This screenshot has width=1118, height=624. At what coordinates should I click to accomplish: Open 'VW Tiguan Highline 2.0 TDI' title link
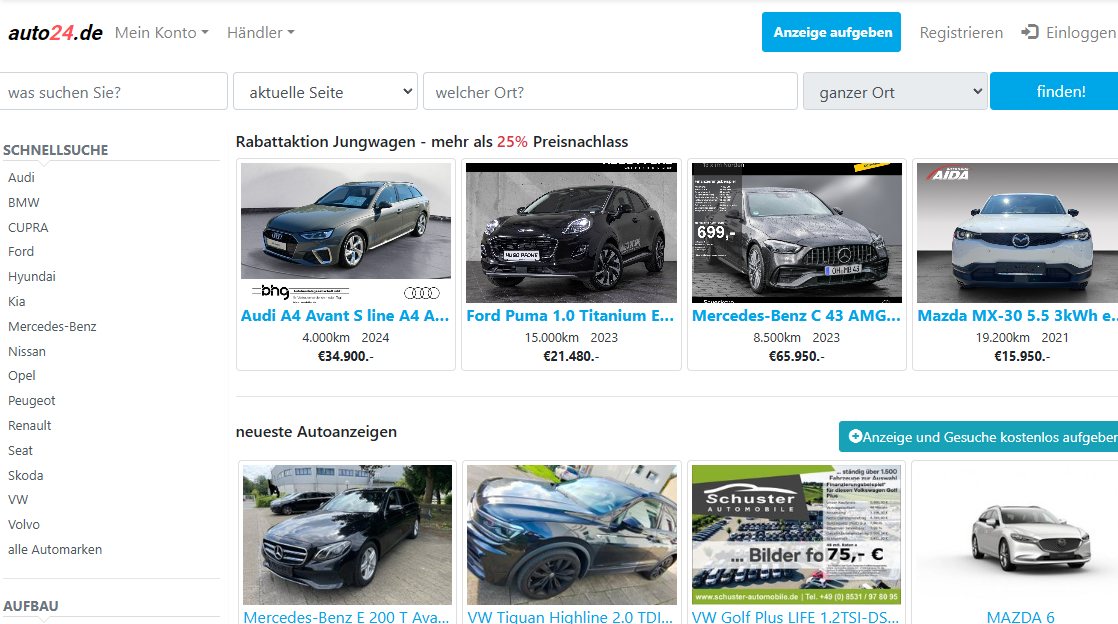pos(570,617)
